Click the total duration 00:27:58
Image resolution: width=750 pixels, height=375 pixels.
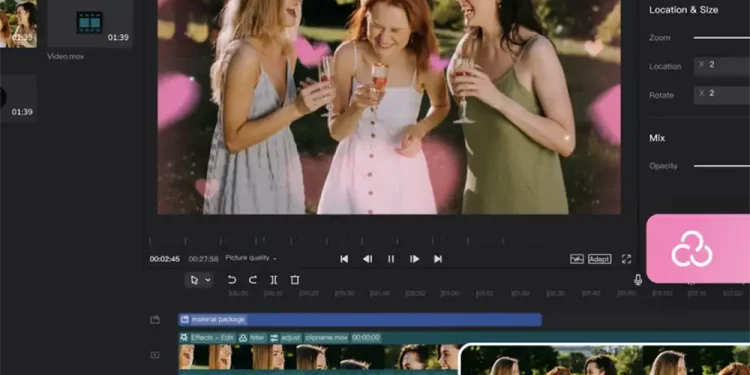203,259
